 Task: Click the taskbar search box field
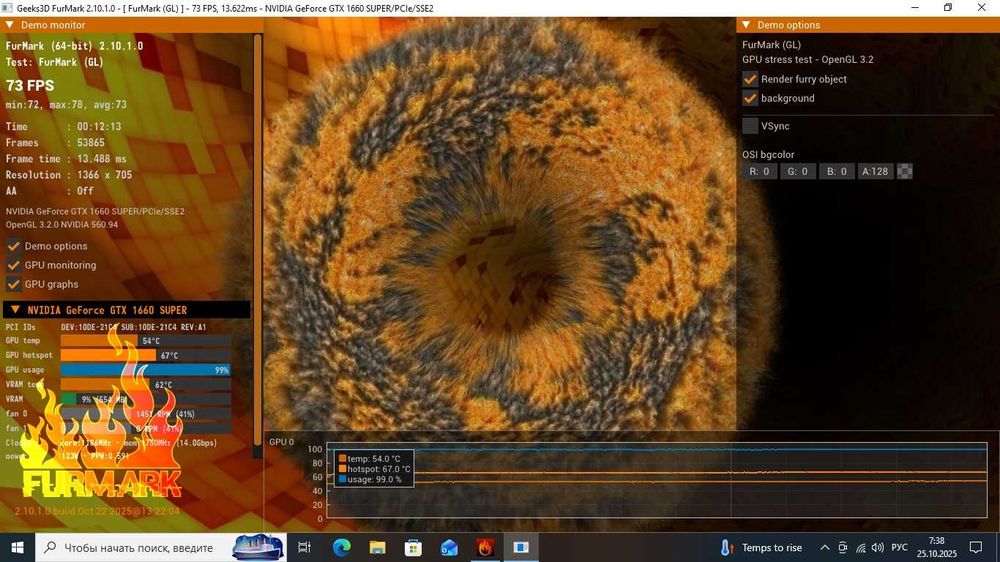click(x=161, y=547)
